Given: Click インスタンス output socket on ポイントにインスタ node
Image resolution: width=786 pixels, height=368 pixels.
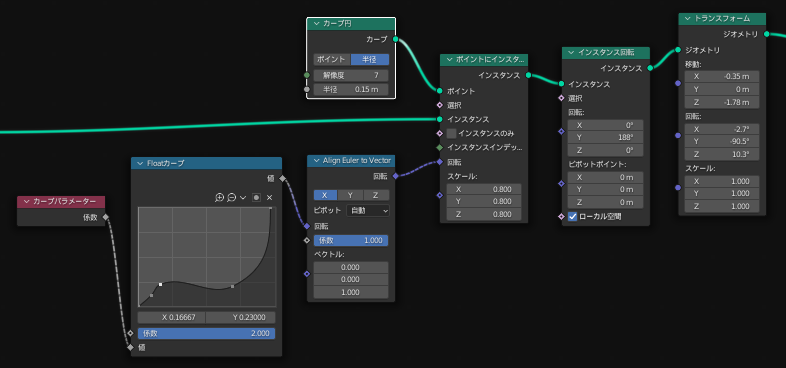Looking at the screenshot, I should click(528, 75).
